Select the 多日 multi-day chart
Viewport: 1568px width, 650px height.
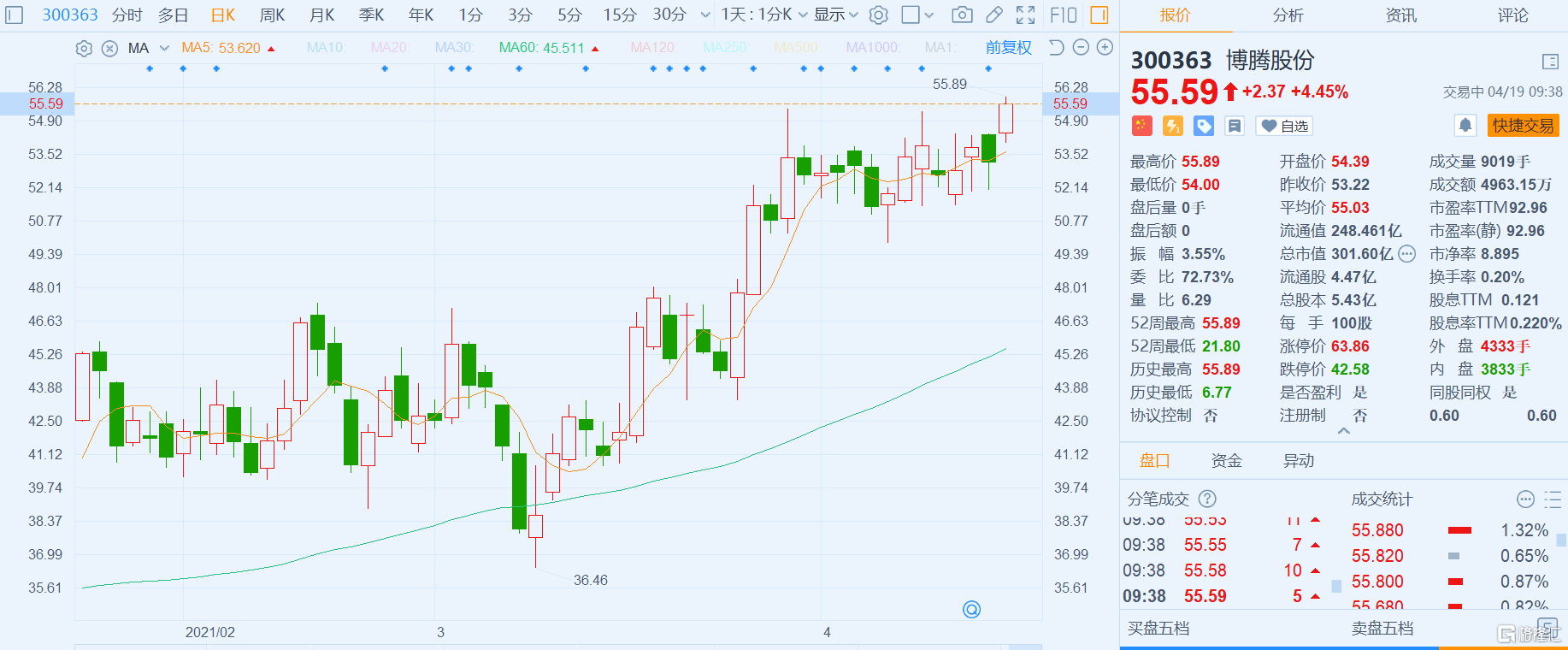point(174,15)
